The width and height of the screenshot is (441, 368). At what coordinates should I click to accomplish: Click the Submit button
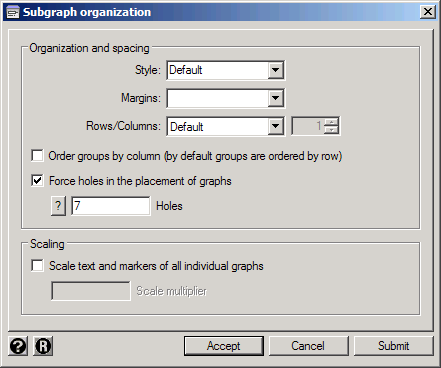(393, 346)
